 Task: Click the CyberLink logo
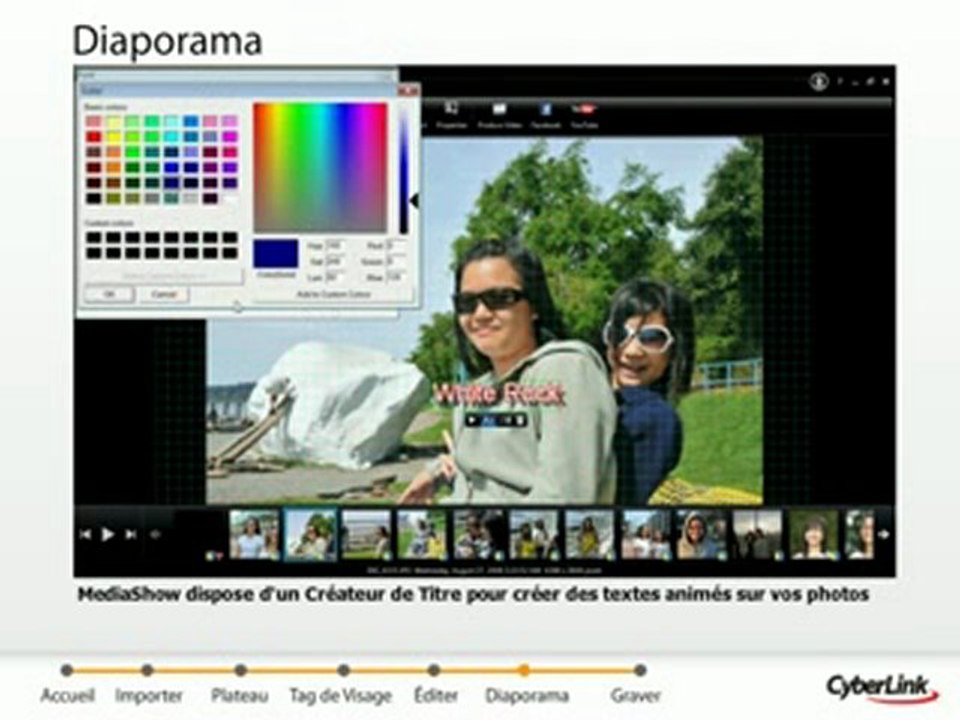pyautogui.click(x=882, y=688)
